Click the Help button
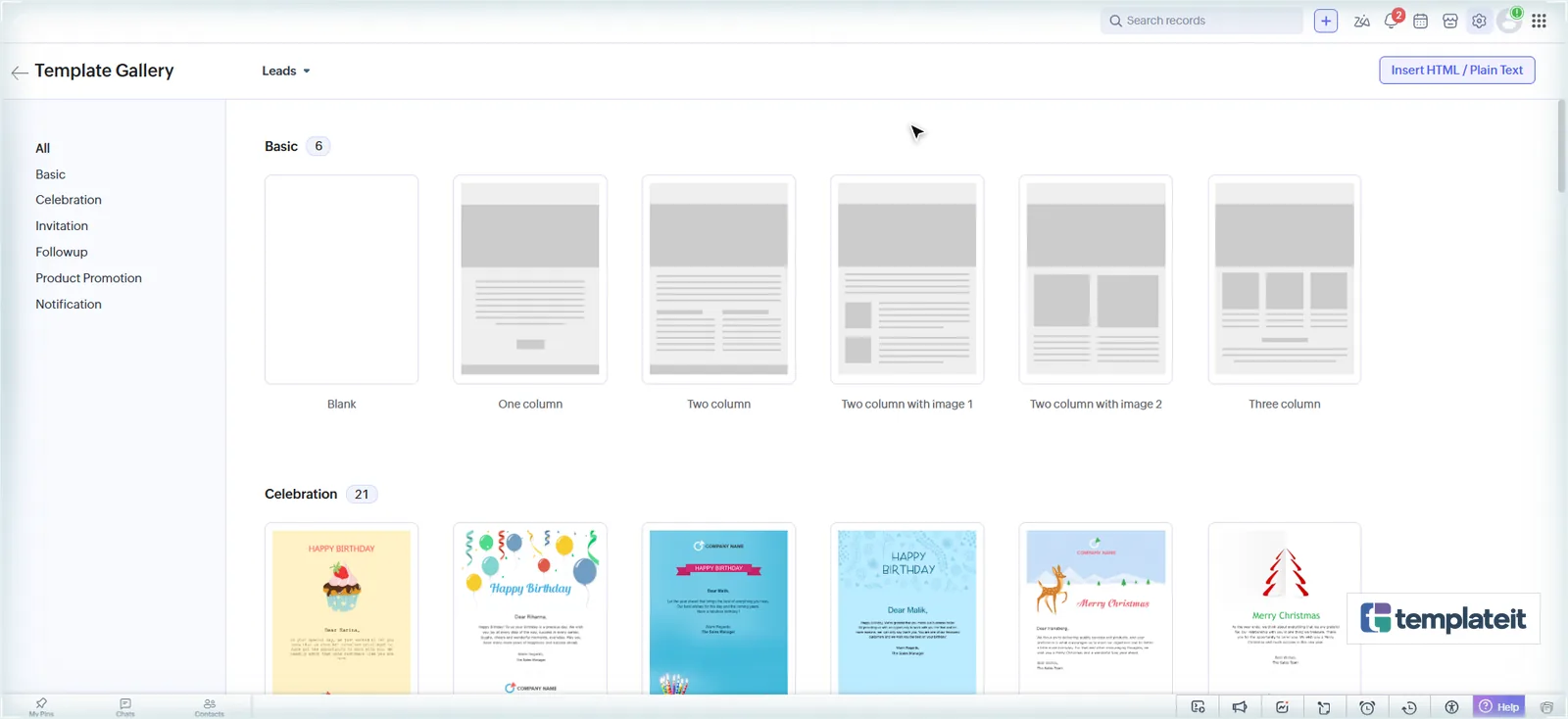1568x719 pixels. click(1499, 707)
